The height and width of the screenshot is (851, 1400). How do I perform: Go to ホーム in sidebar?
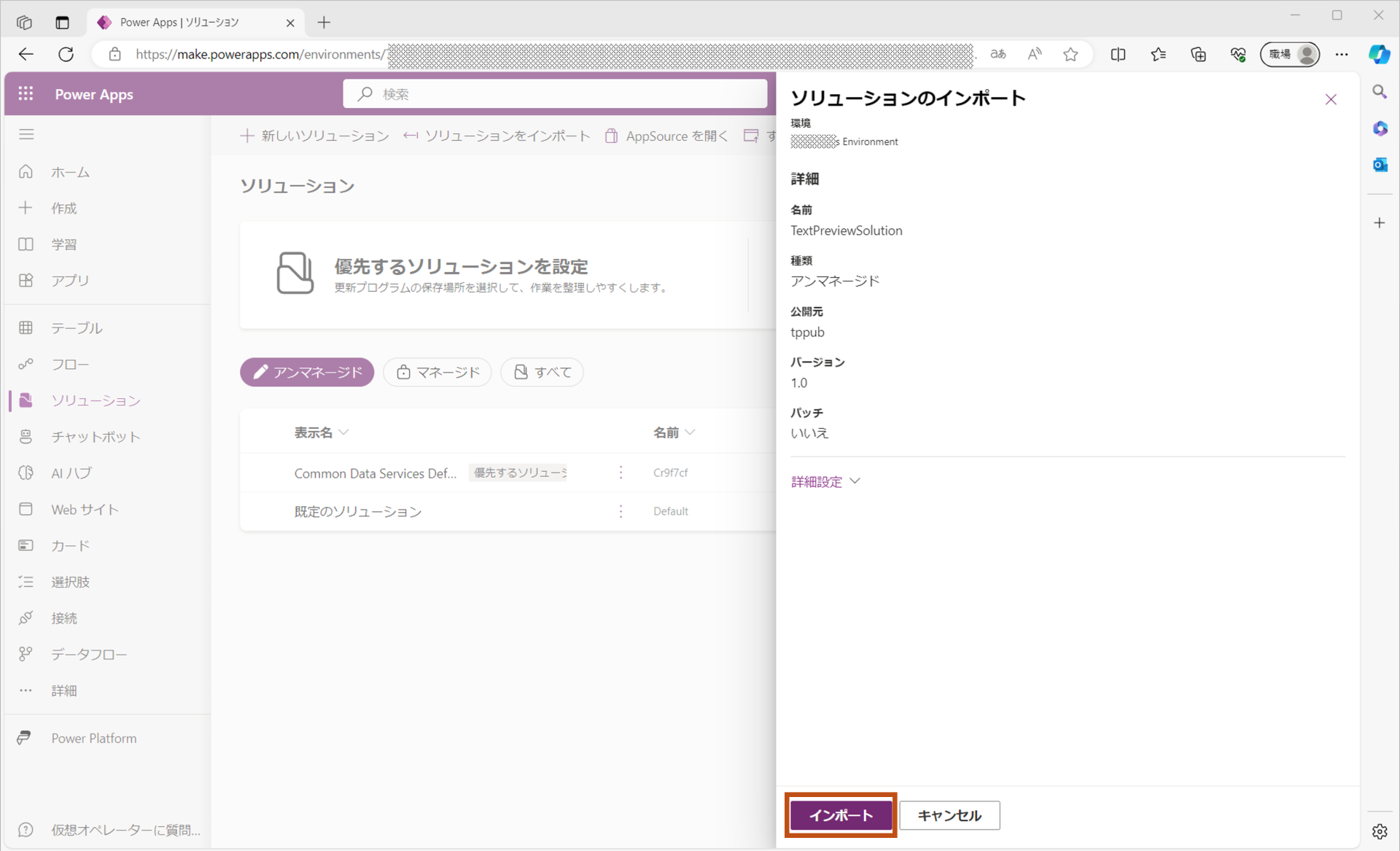click(70, 172)
